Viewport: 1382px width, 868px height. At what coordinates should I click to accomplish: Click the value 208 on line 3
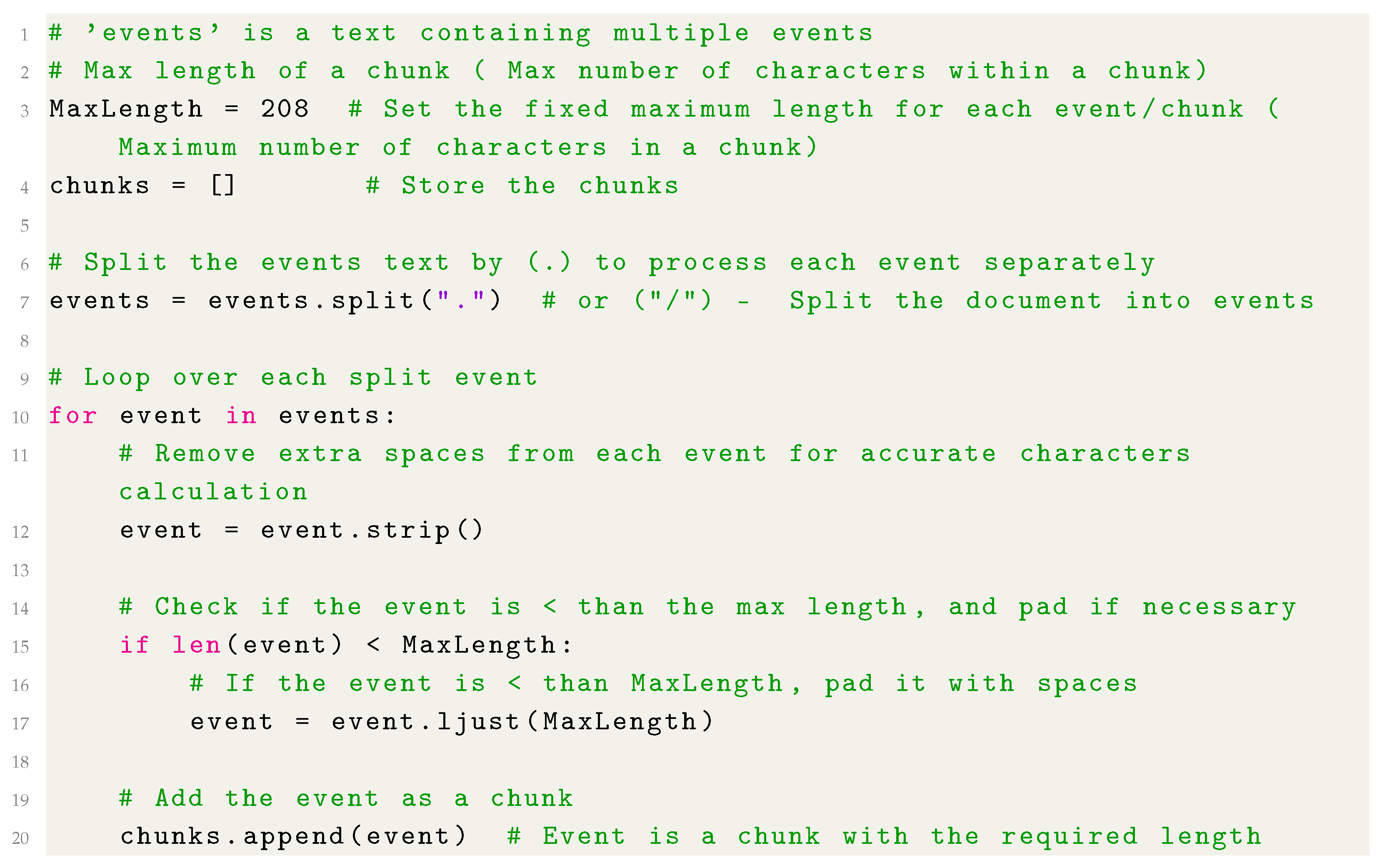pyautogui.click(x=285, y=109)
